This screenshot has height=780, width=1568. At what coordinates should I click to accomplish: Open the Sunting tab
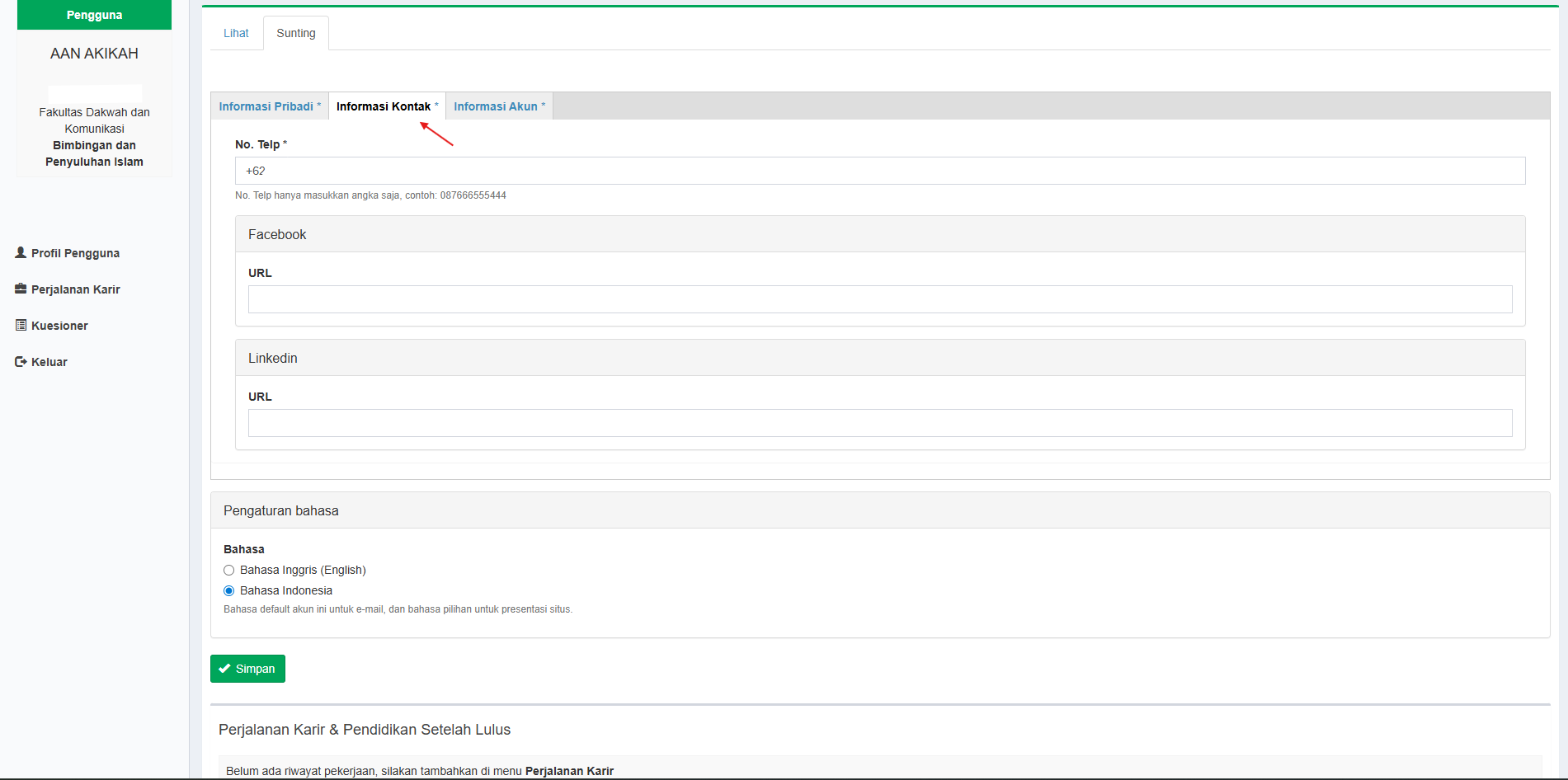point(295,33)
